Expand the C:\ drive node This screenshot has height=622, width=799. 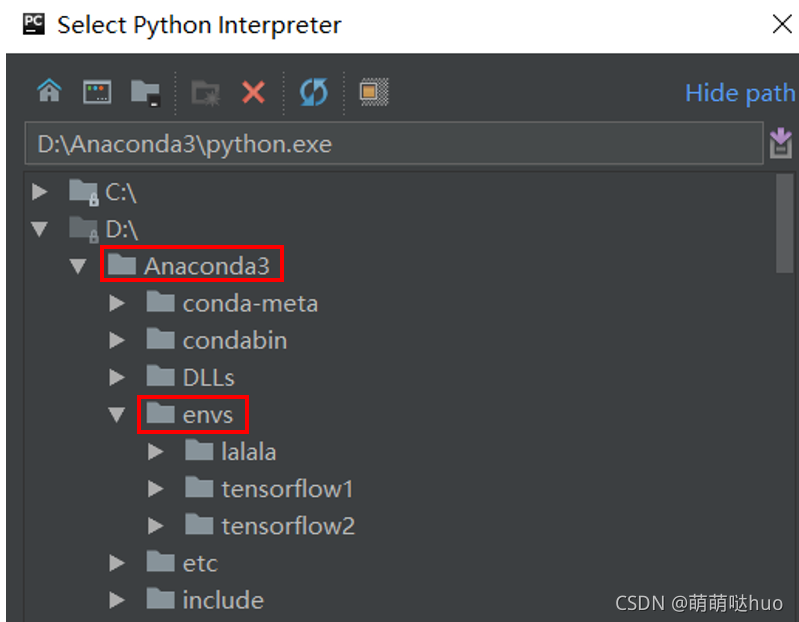(40, 192)
